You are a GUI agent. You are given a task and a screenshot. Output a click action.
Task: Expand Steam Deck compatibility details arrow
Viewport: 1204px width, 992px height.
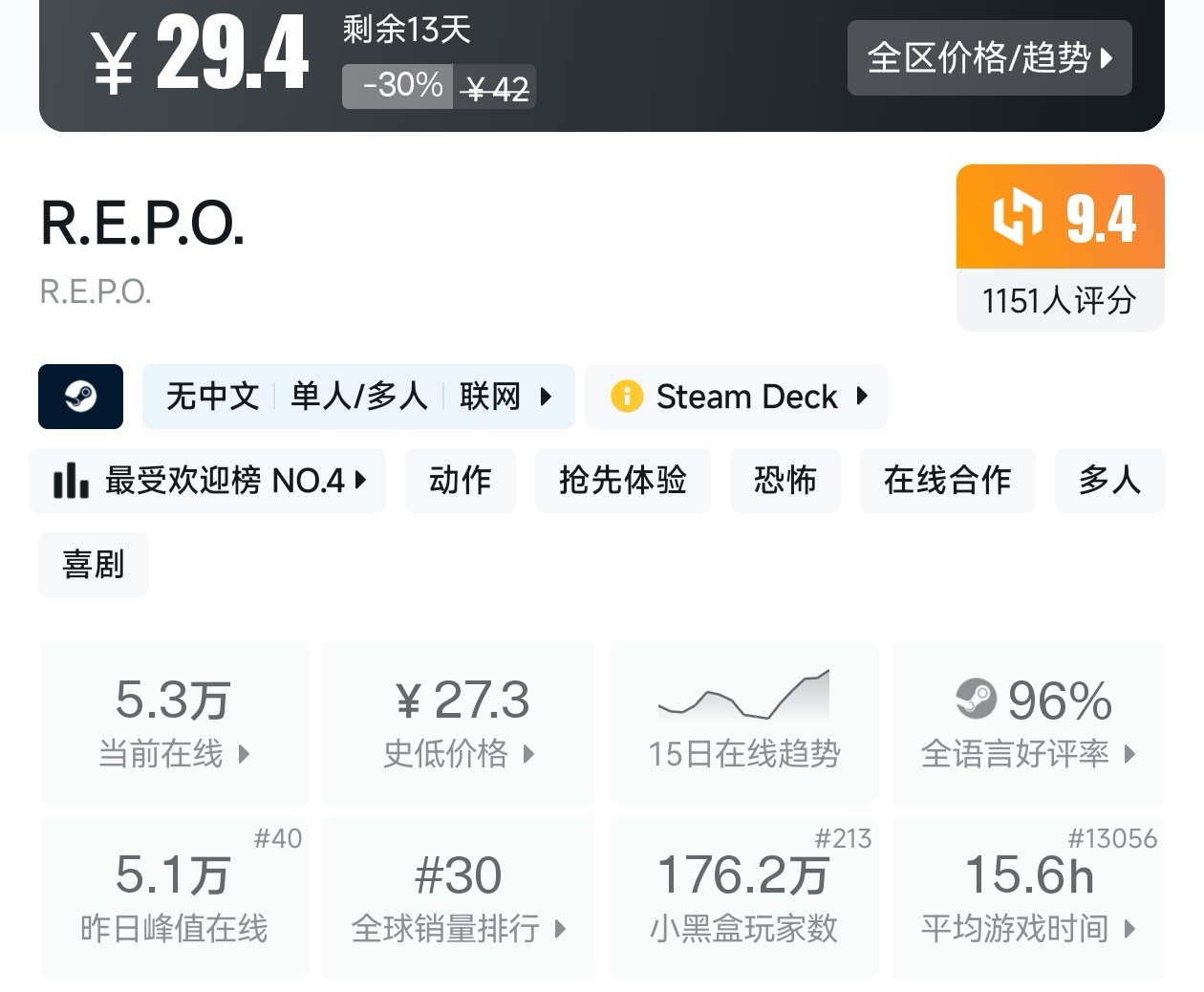[x=863, y=396]
